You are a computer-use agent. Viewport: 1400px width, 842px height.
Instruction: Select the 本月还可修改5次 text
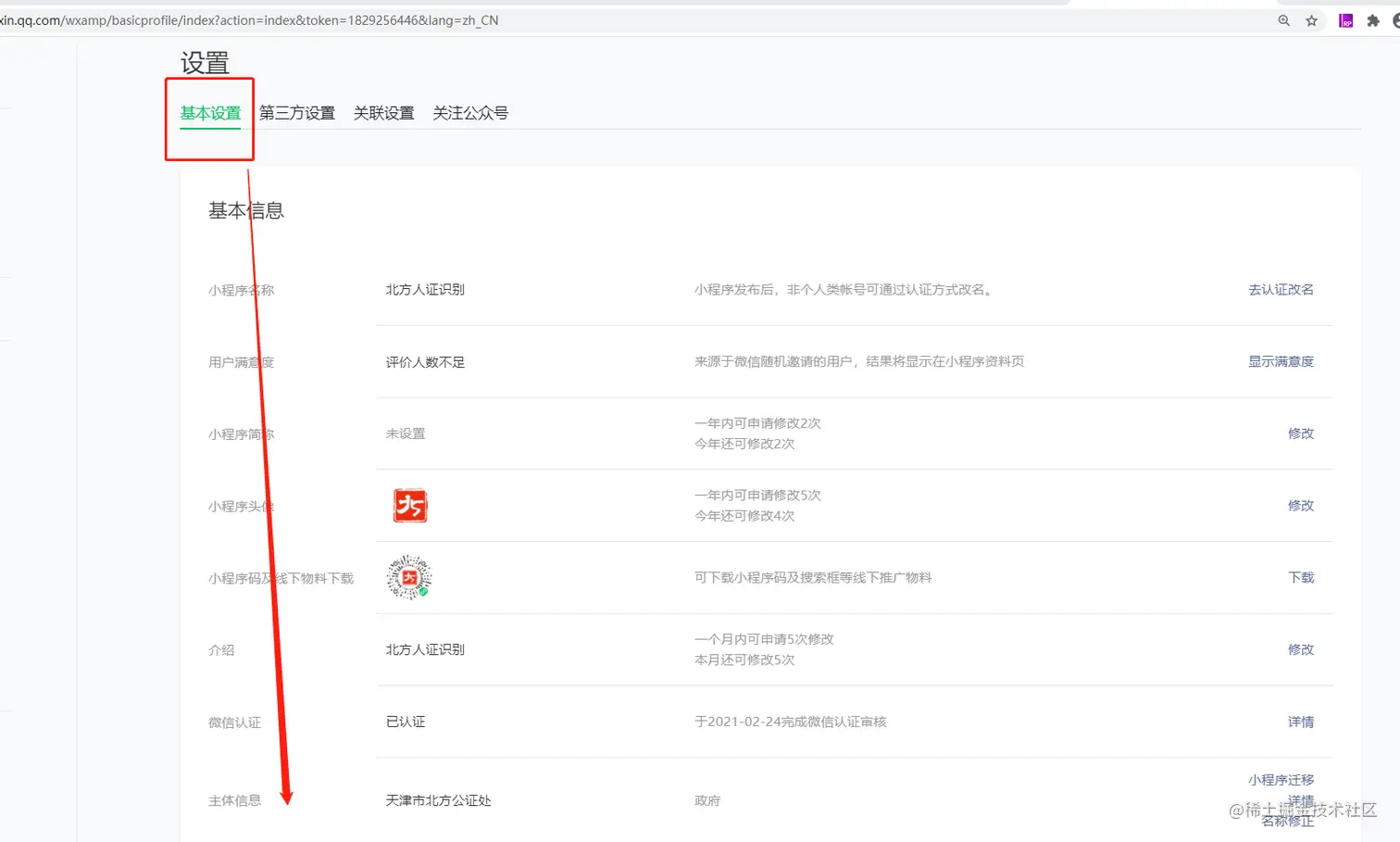(x=744, y=660)
